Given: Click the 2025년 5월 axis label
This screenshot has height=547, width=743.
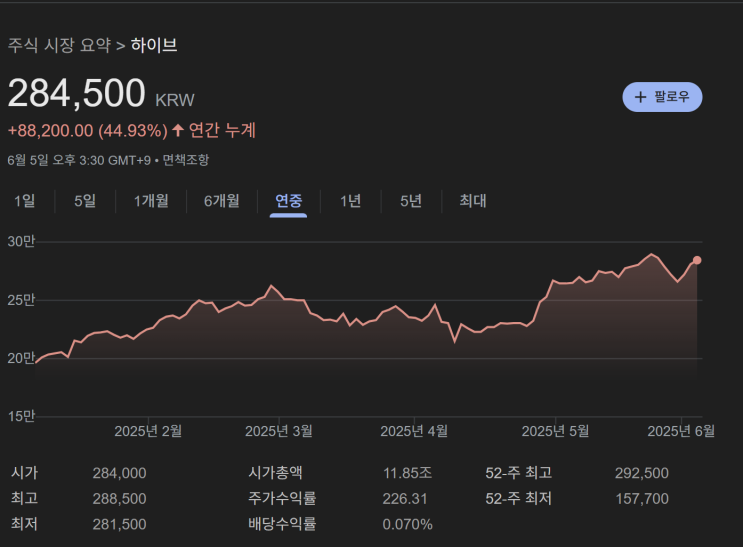Looking at the screenshot, I should 555,431.
